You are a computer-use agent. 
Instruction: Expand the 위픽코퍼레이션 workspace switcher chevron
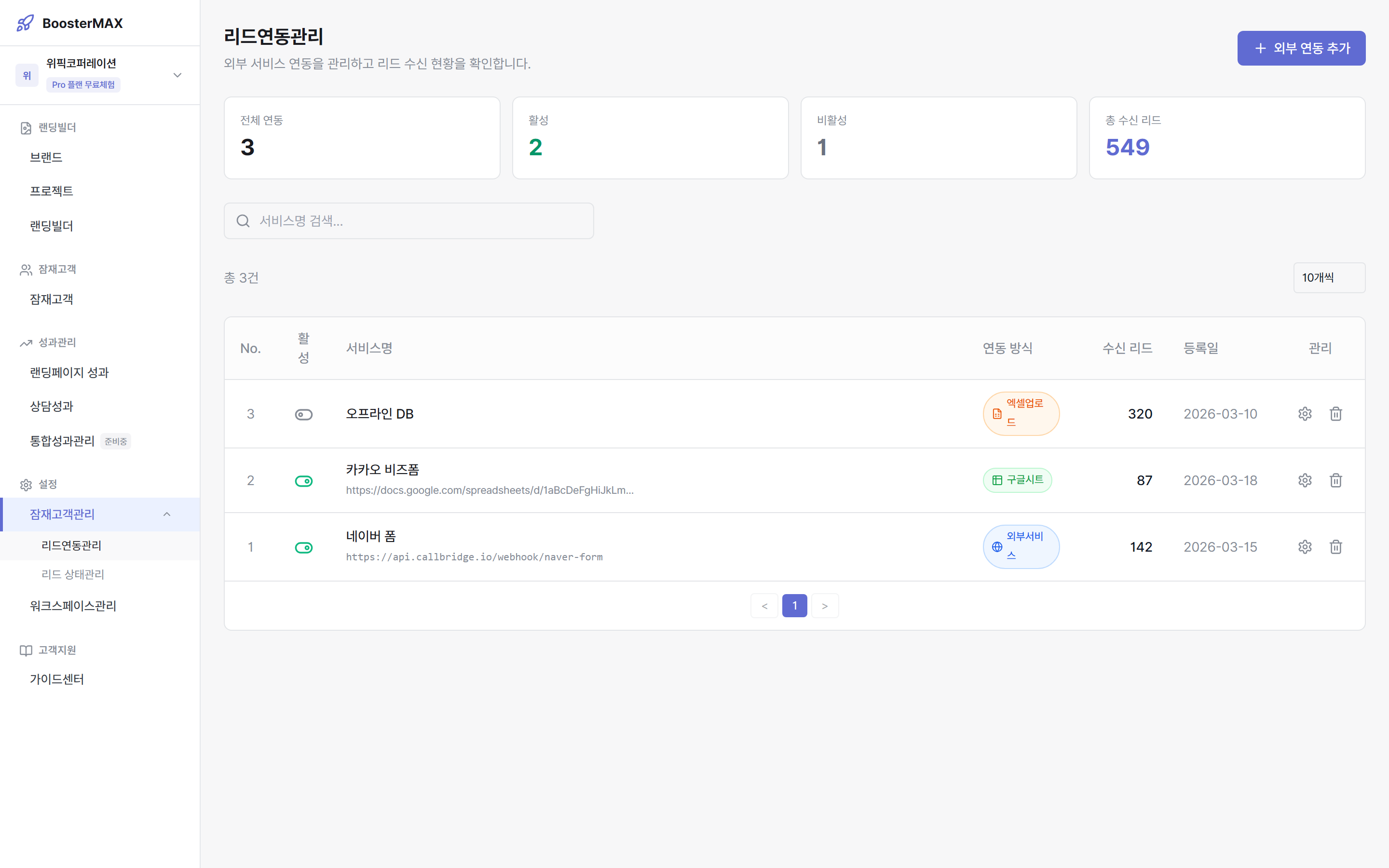pos(177,75)
